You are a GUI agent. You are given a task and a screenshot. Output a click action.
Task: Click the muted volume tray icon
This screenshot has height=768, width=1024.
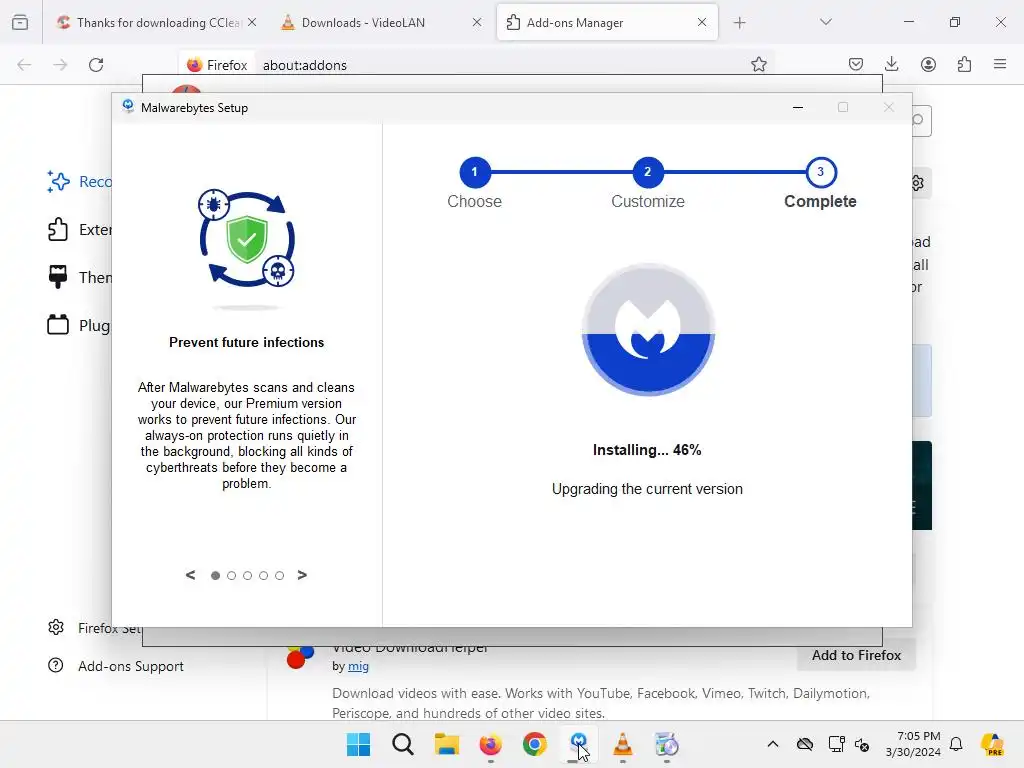click(x=862, y=744)
